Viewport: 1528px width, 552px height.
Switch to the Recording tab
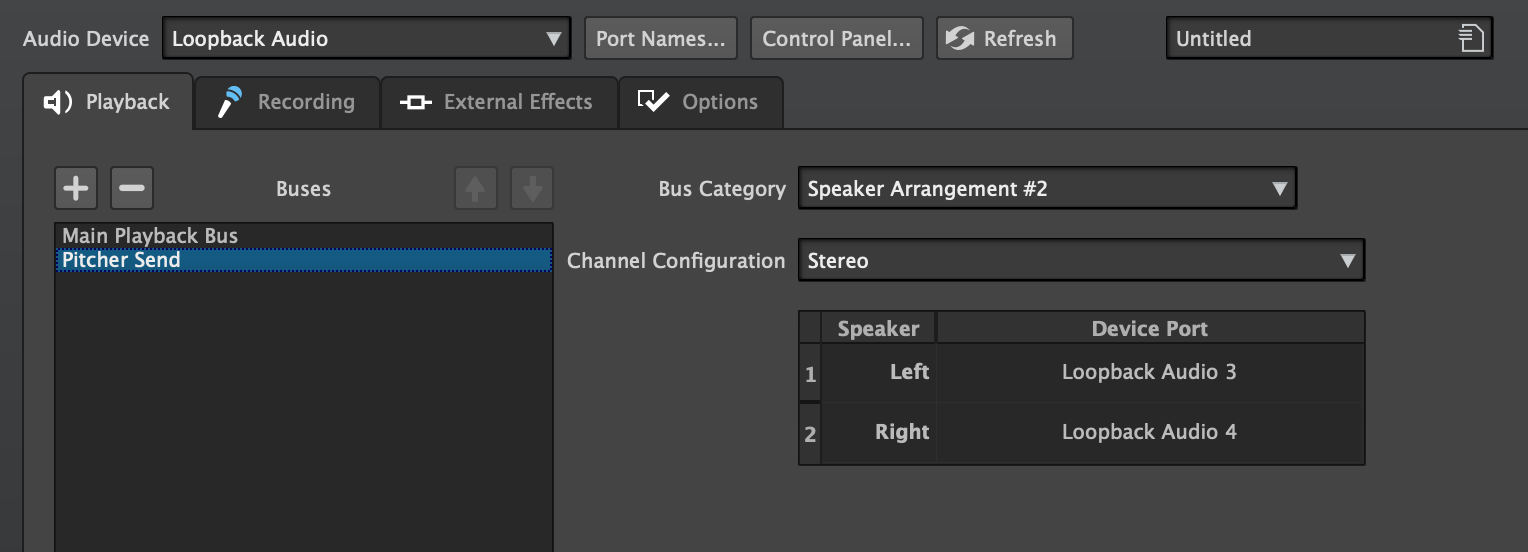point(287,102)
